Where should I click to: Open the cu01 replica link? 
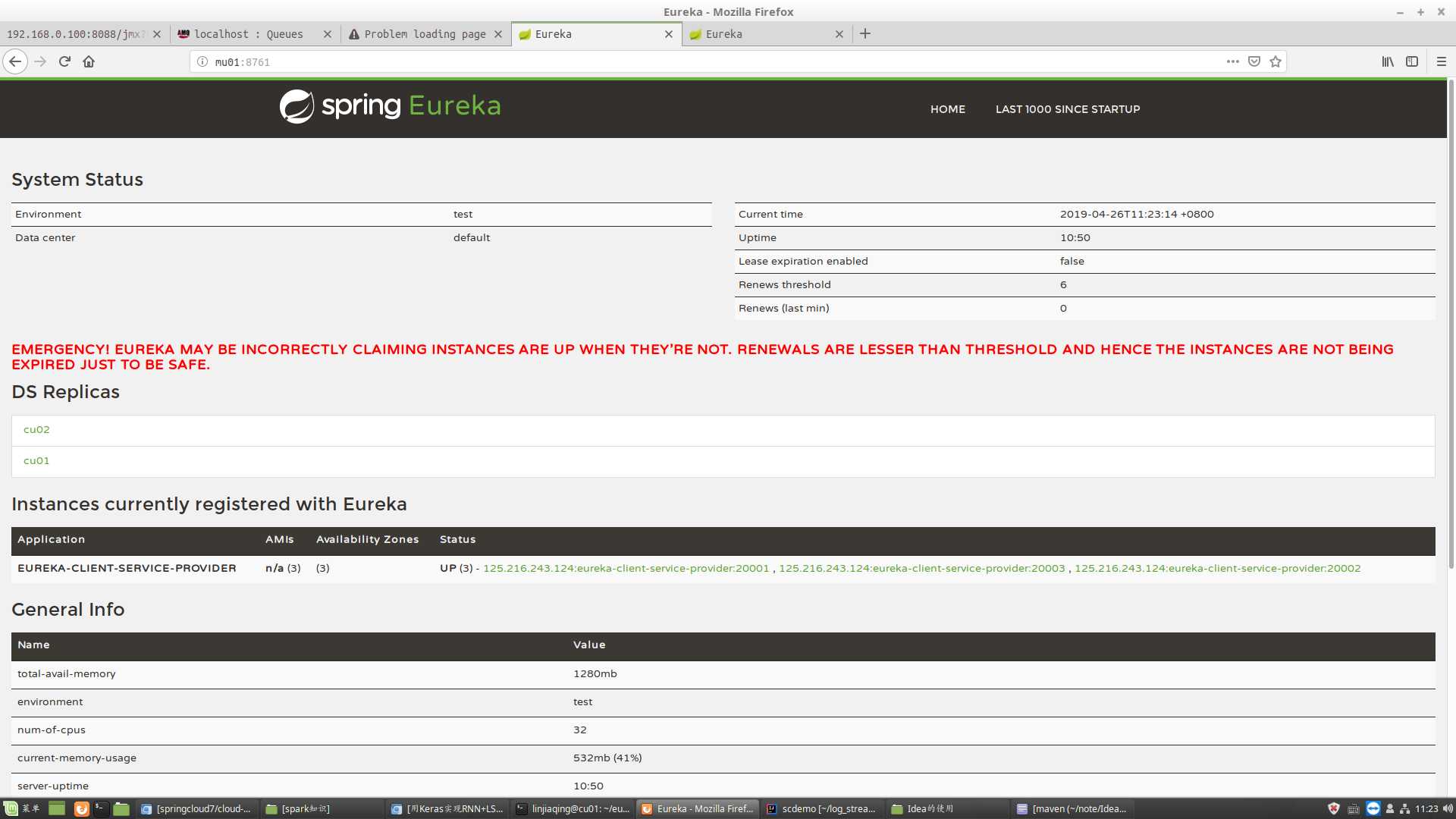(x=36, y=460)
